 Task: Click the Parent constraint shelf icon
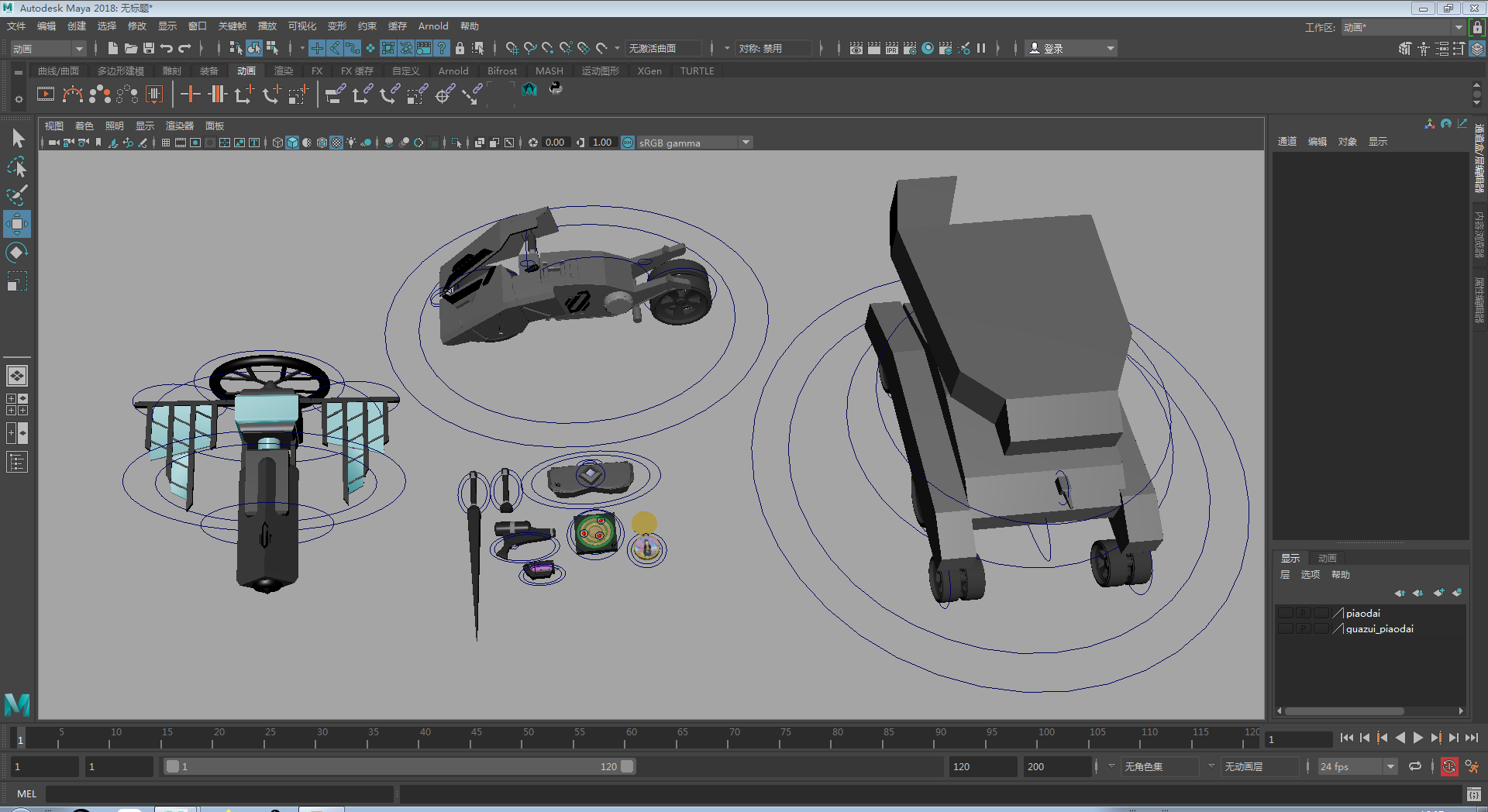[x=336, y=95]
